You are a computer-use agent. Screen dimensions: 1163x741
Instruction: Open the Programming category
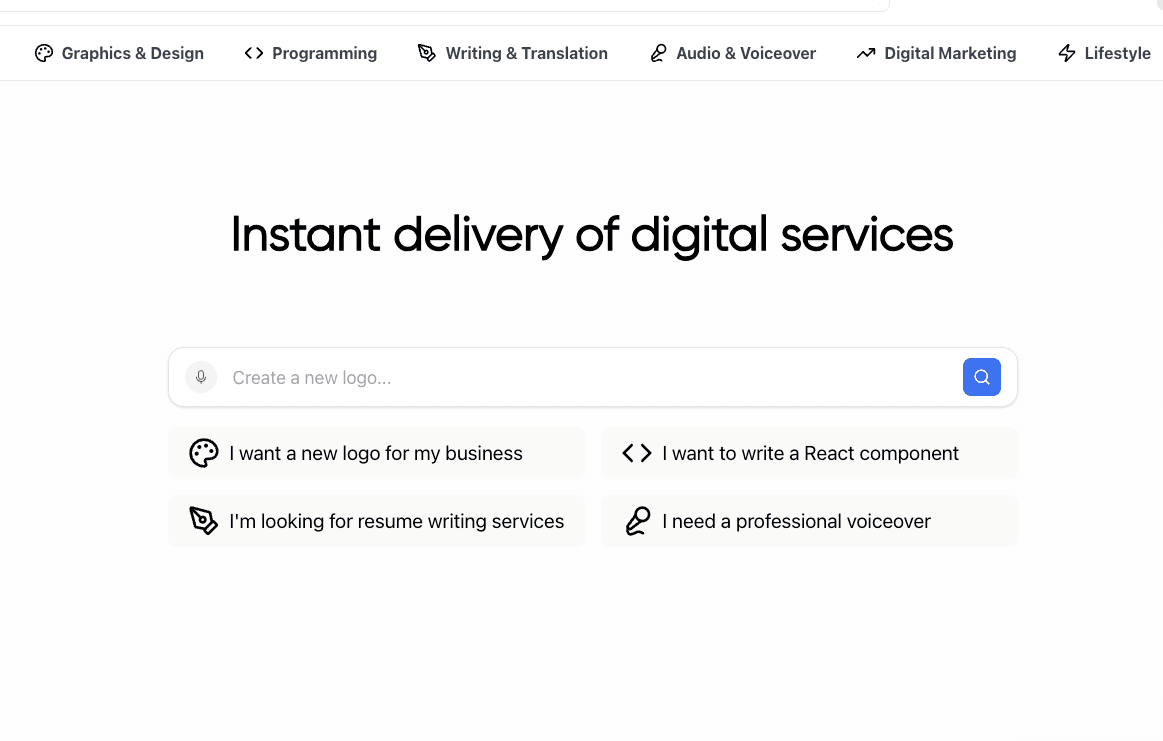point(311,53)
